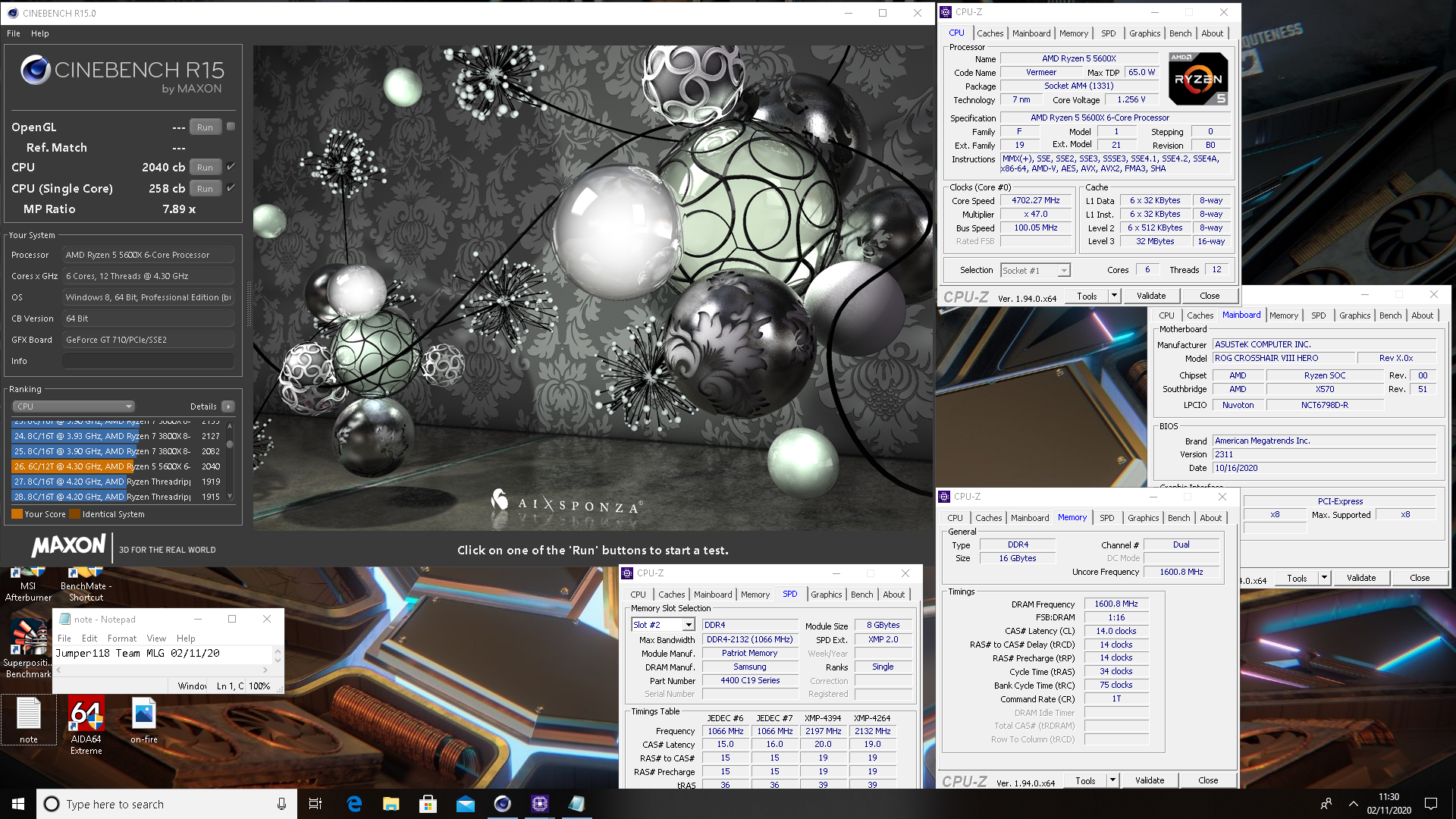Open the Cinebench Help menu

coord(39,33)
